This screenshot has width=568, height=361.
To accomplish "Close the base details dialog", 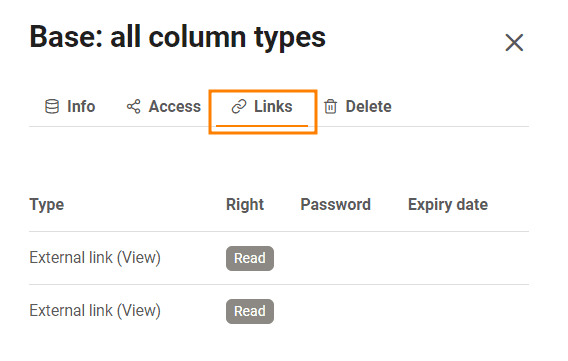I will [514, 43].
